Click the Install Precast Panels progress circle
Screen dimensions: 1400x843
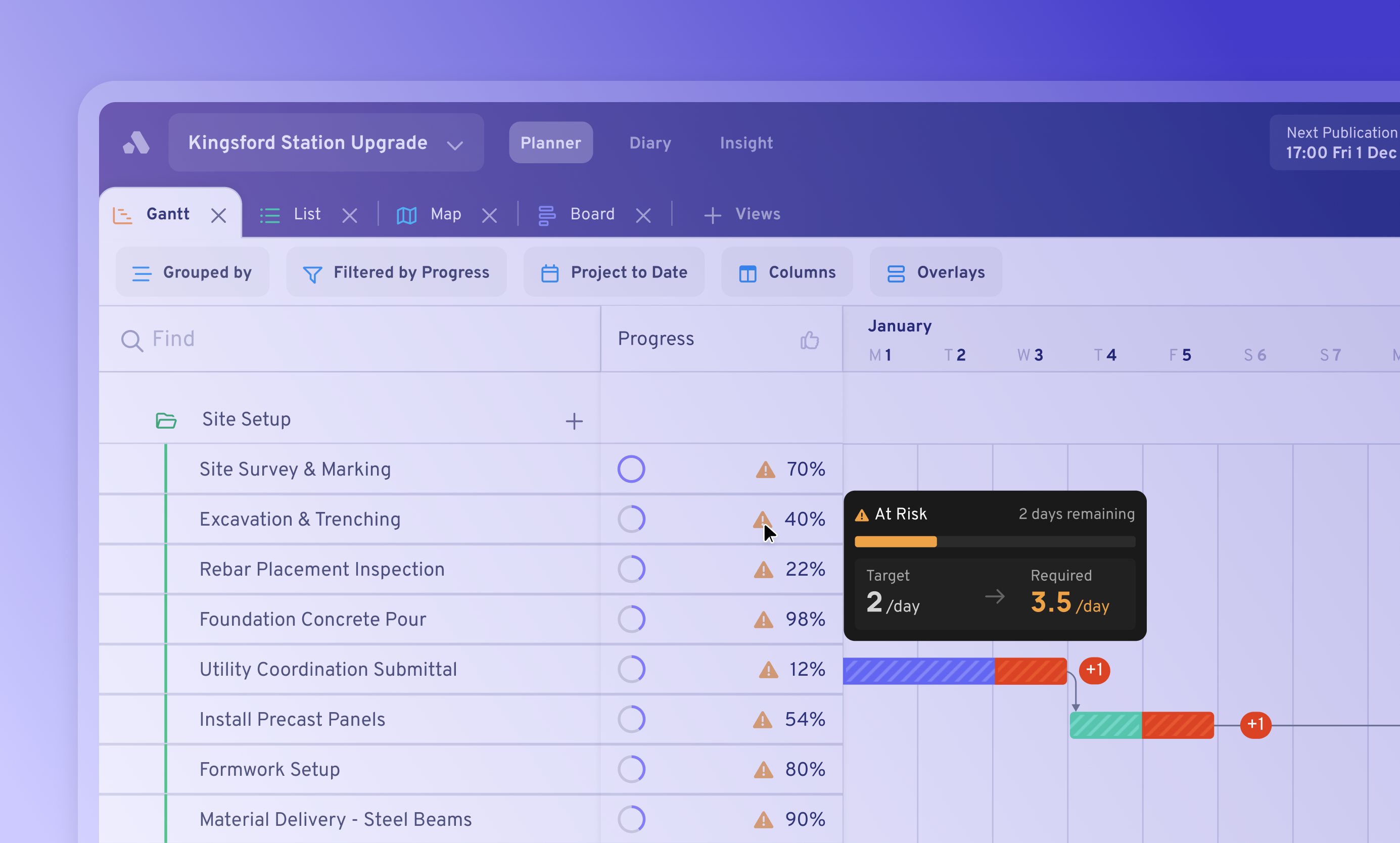(631, 719)
